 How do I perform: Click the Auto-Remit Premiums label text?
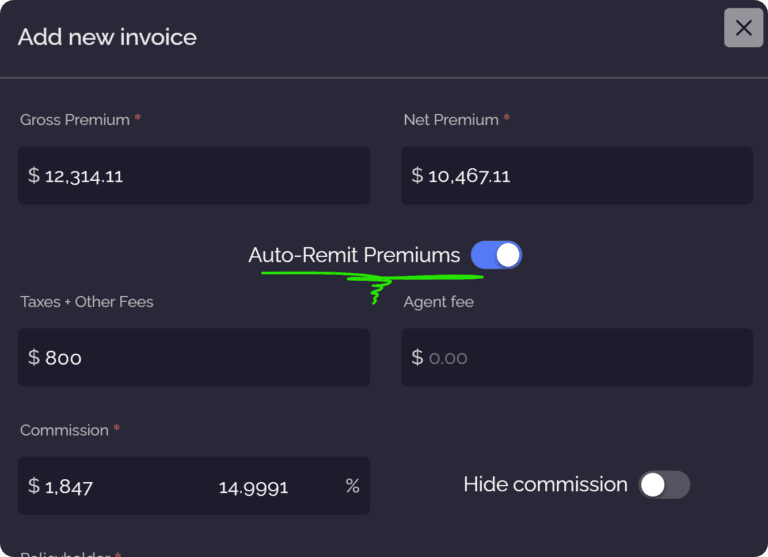coord(354,255)
